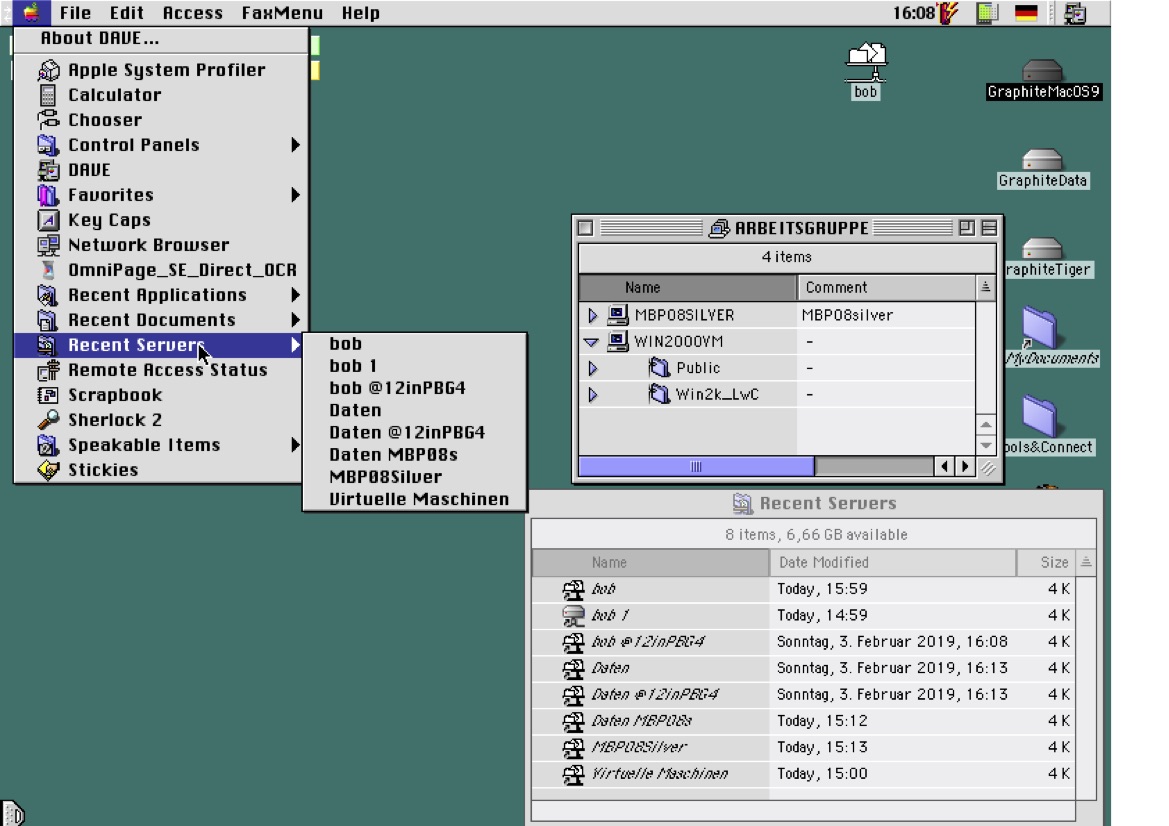
Task: Choose 'Daten MBP08s' from Recent Servers submenu
Action: point(415,455)
